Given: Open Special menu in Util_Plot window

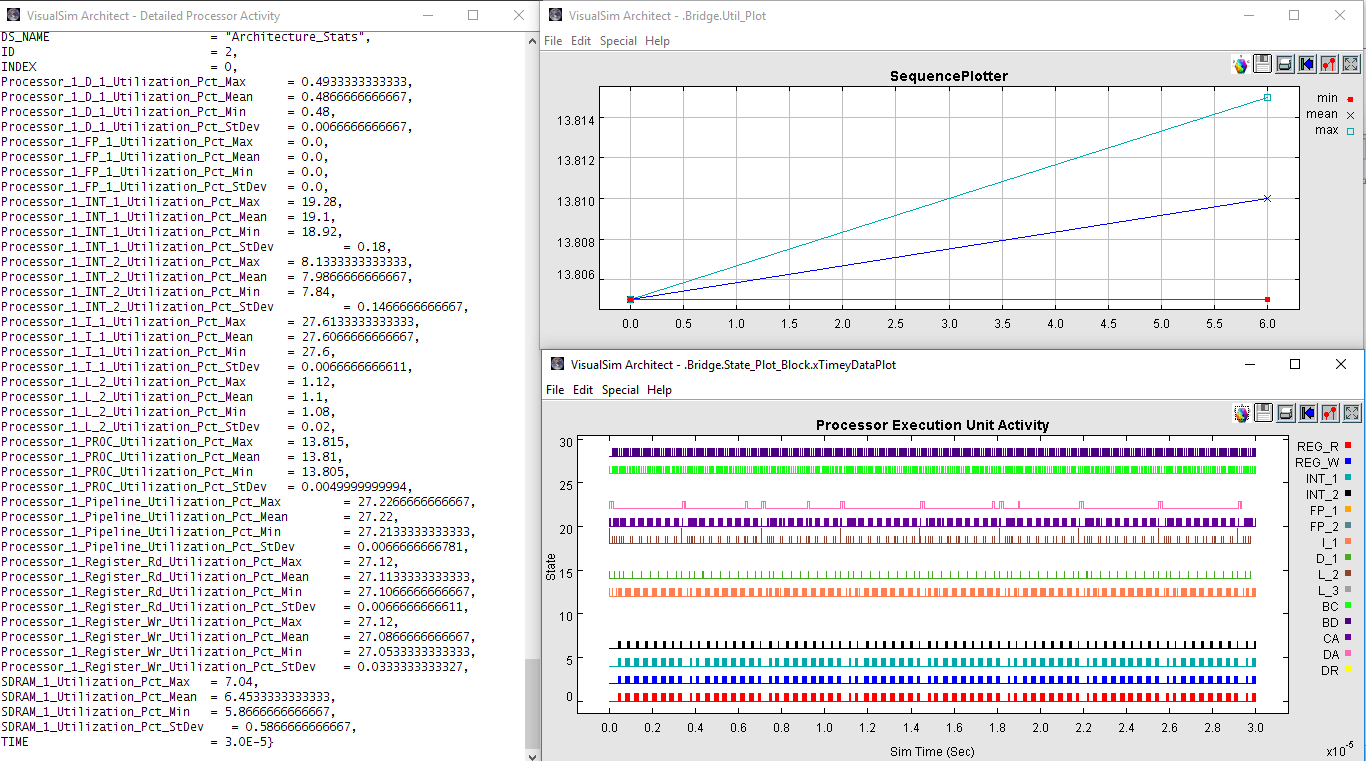Looking at the screenshot, I should 618,41.
